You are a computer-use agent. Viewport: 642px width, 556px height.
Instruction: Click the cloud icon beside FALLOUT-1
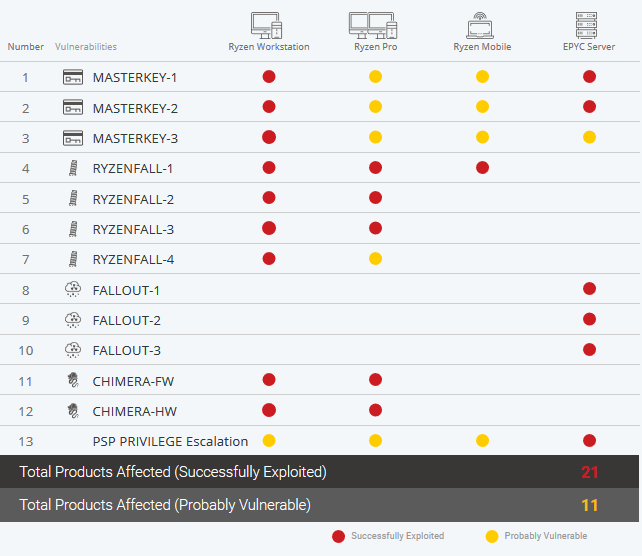click(x=73, y=289)
